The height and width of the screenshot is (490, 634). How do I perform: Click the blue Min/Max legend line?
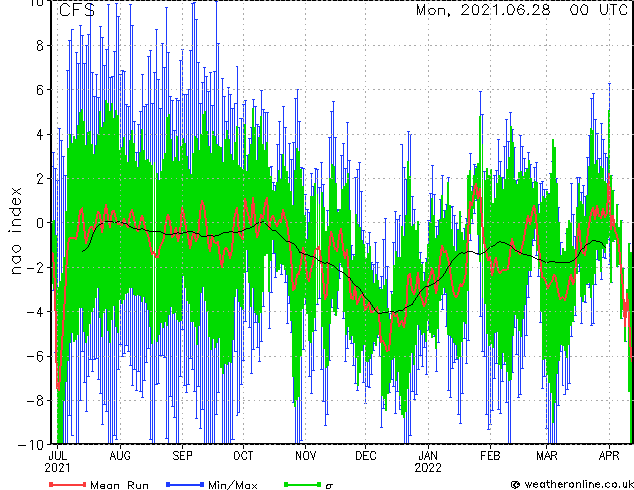(185, 484)
